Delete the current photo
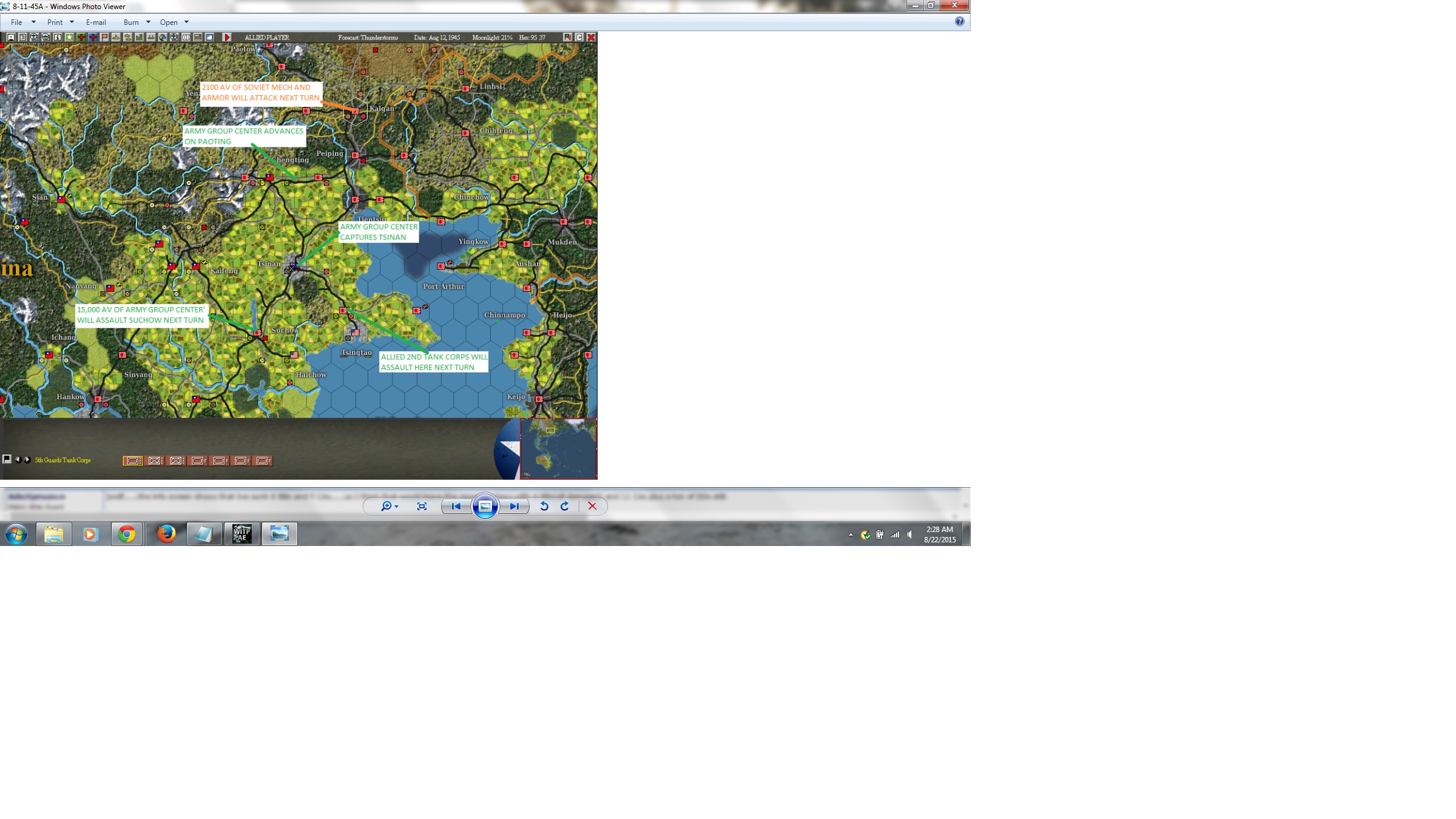1456x819 pixels. click(x=592, y=506)
